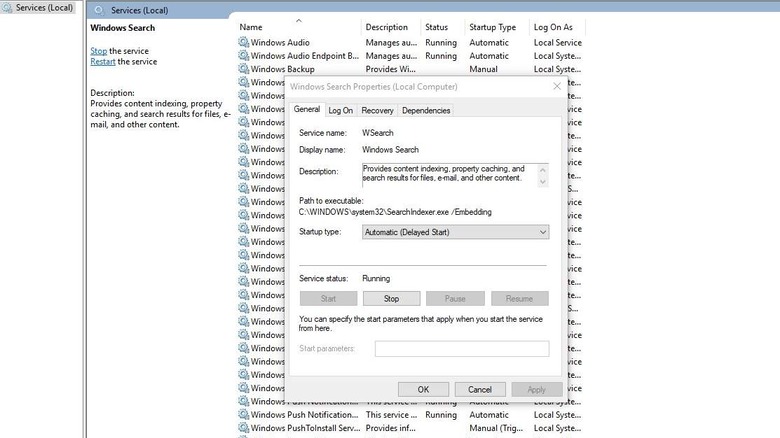The width and height of the screenshot is (780, 438).
Task: Confirm the dialog with OK
Action: click(x=423, y=389)
